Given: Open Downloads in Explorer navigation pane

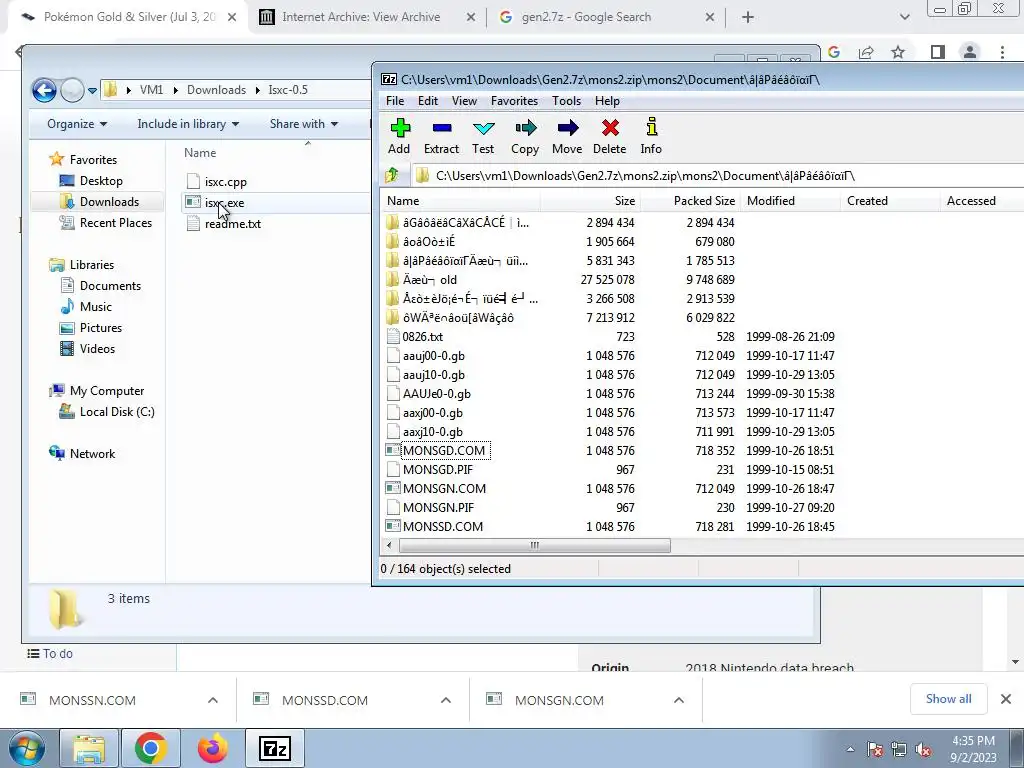Looking at the screenshot, I should [x=109, y=202].
